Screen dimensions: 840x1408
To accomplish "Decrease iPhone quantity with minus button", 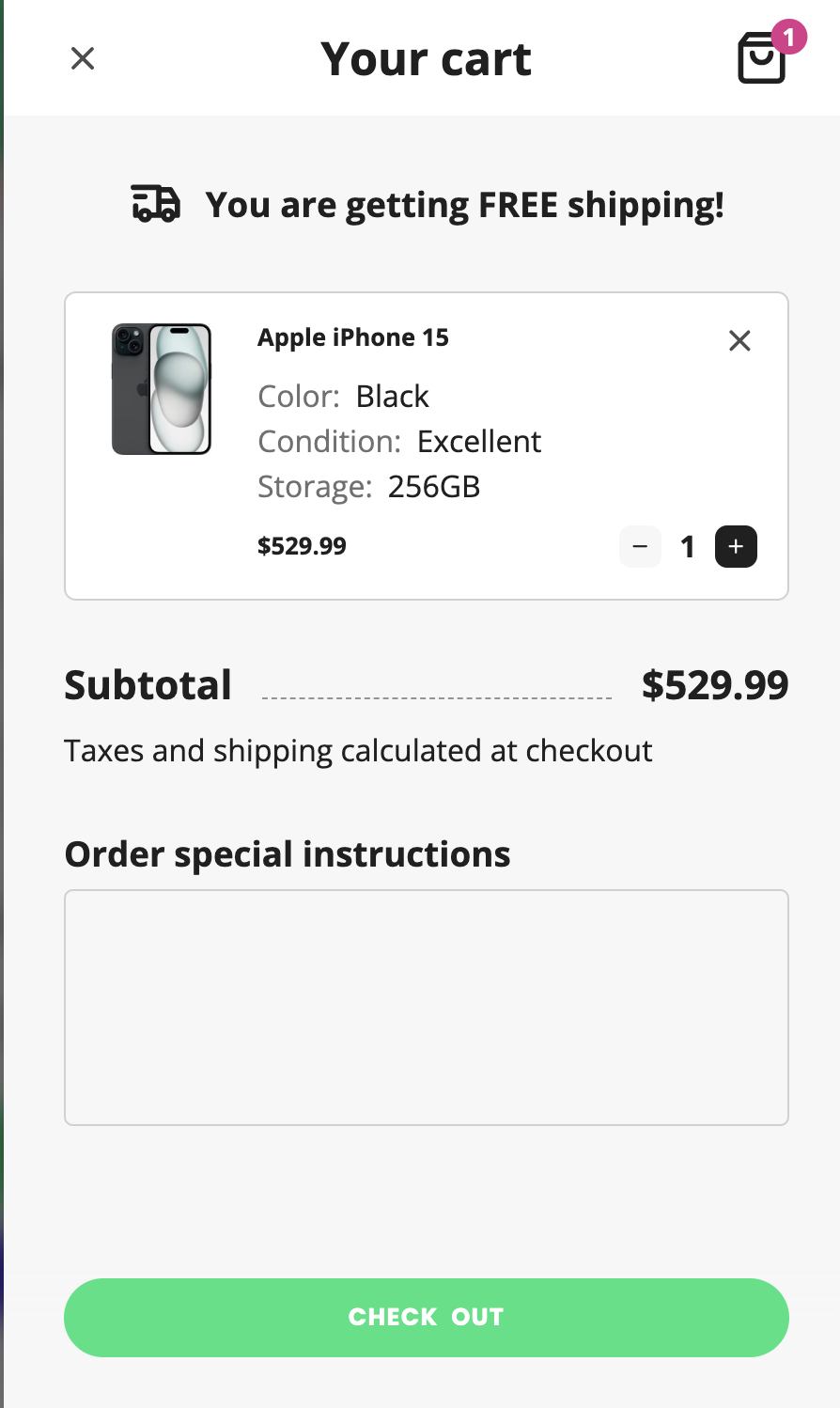I will tap(640, 547).
